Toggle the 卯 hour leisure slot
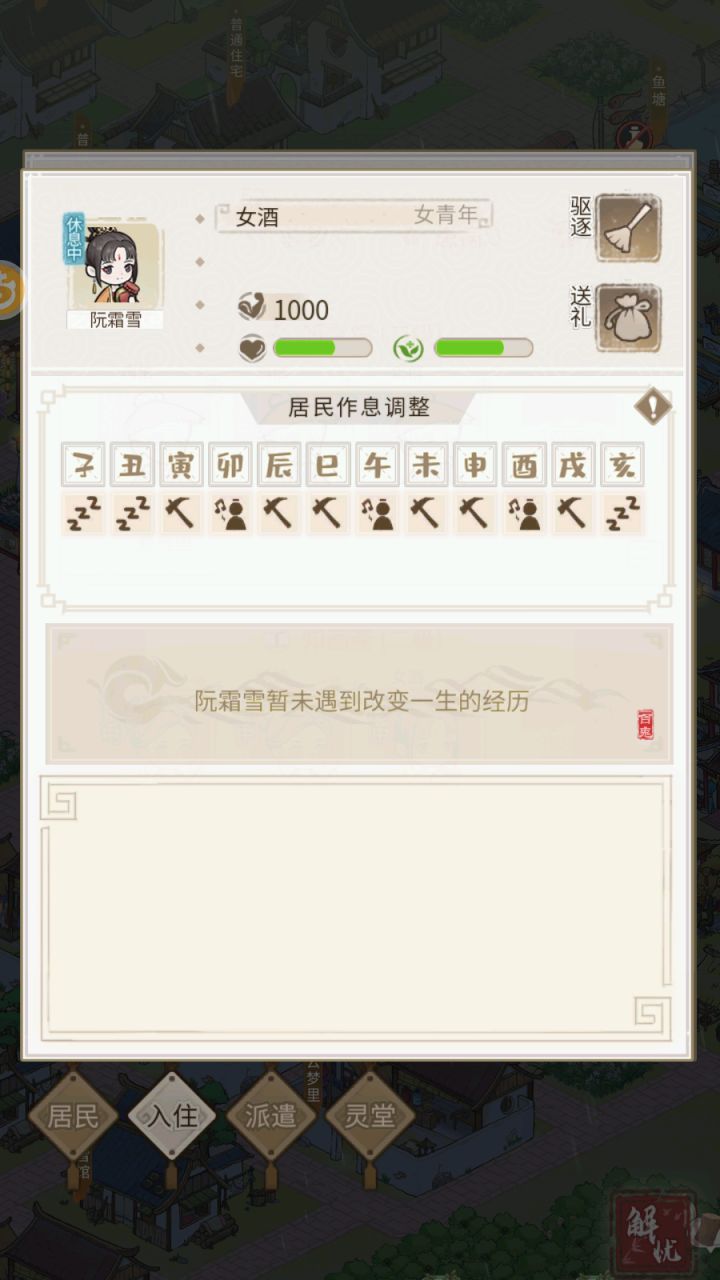Image resolution: width=720 pixels, height=1280 pixels. 230,514
